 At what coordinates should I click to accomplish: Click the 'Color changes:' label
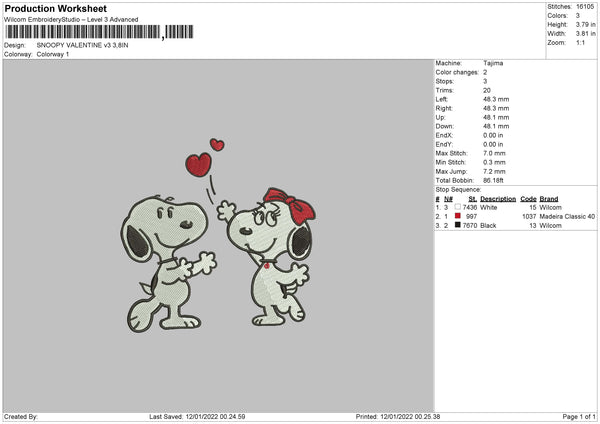coord(457,72)
